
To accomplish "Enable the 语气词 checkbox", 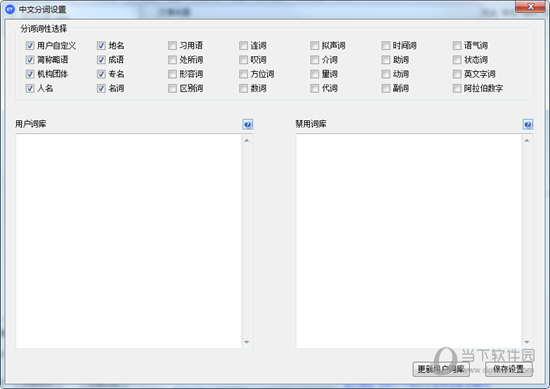I will [457, 46].
